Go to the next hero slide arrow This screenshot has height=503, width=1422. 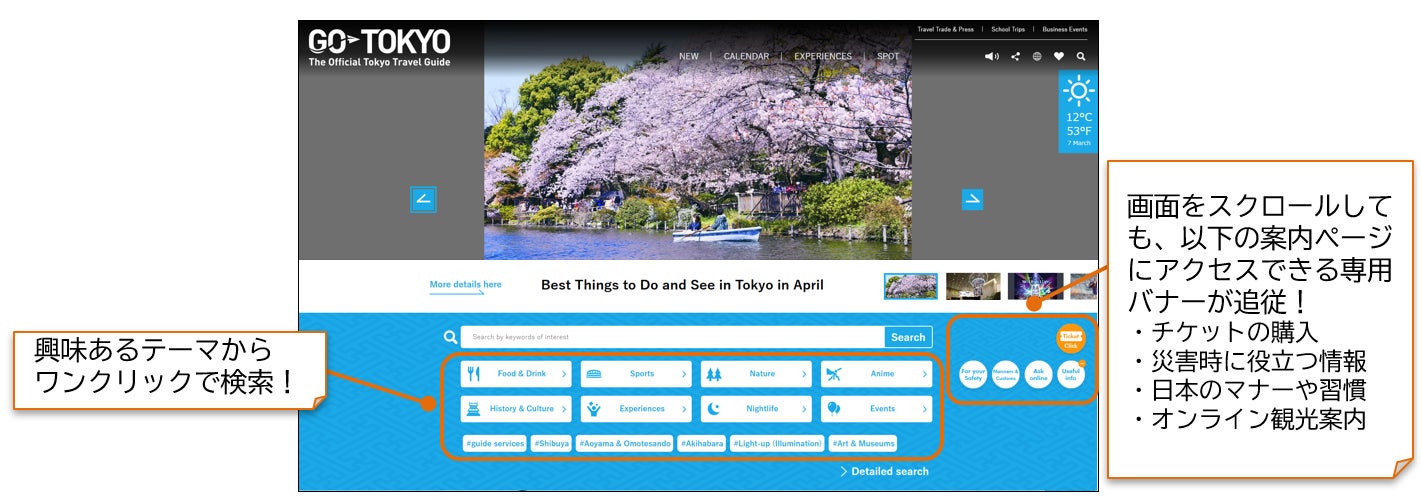click(x=972, y=199)
